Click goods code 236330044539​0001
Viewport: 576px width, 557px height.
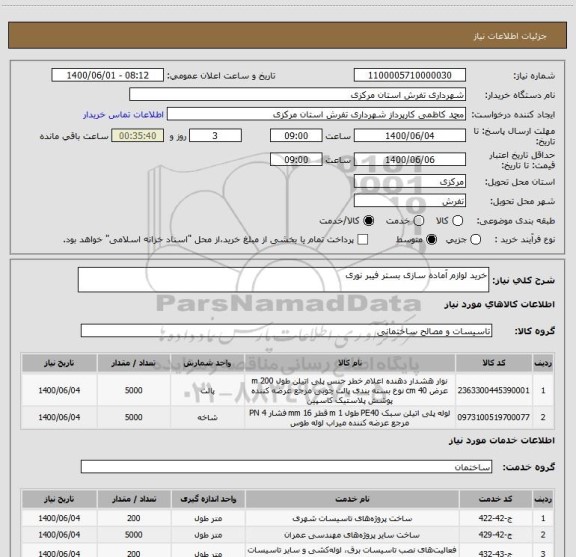(493, 390)
